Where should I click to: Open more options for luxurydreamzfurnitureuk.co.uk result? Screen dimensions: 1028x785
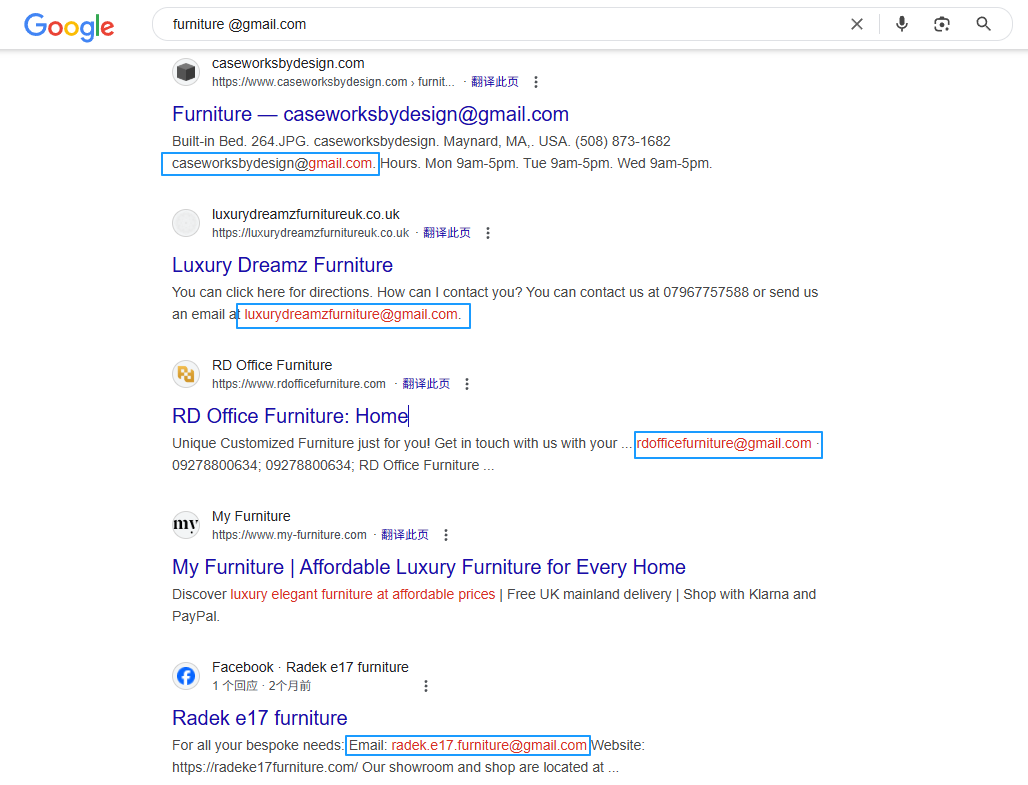pos(488,233)
